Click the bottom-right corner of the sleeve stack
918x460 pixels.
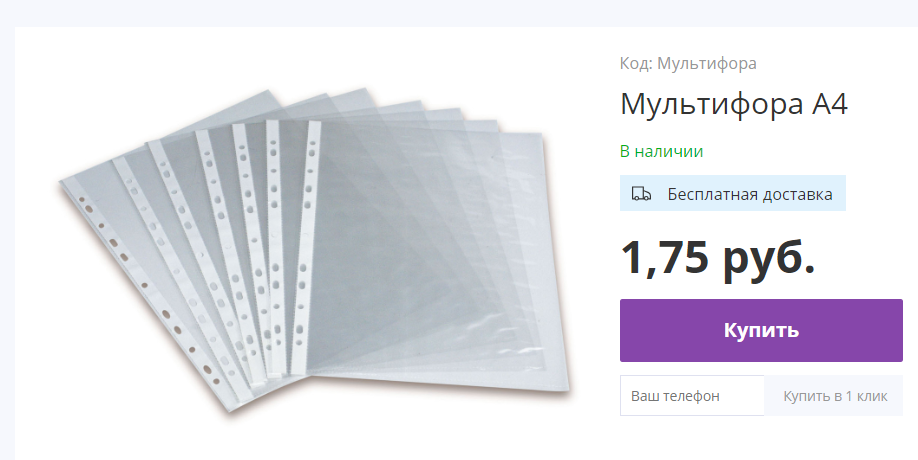559,383
